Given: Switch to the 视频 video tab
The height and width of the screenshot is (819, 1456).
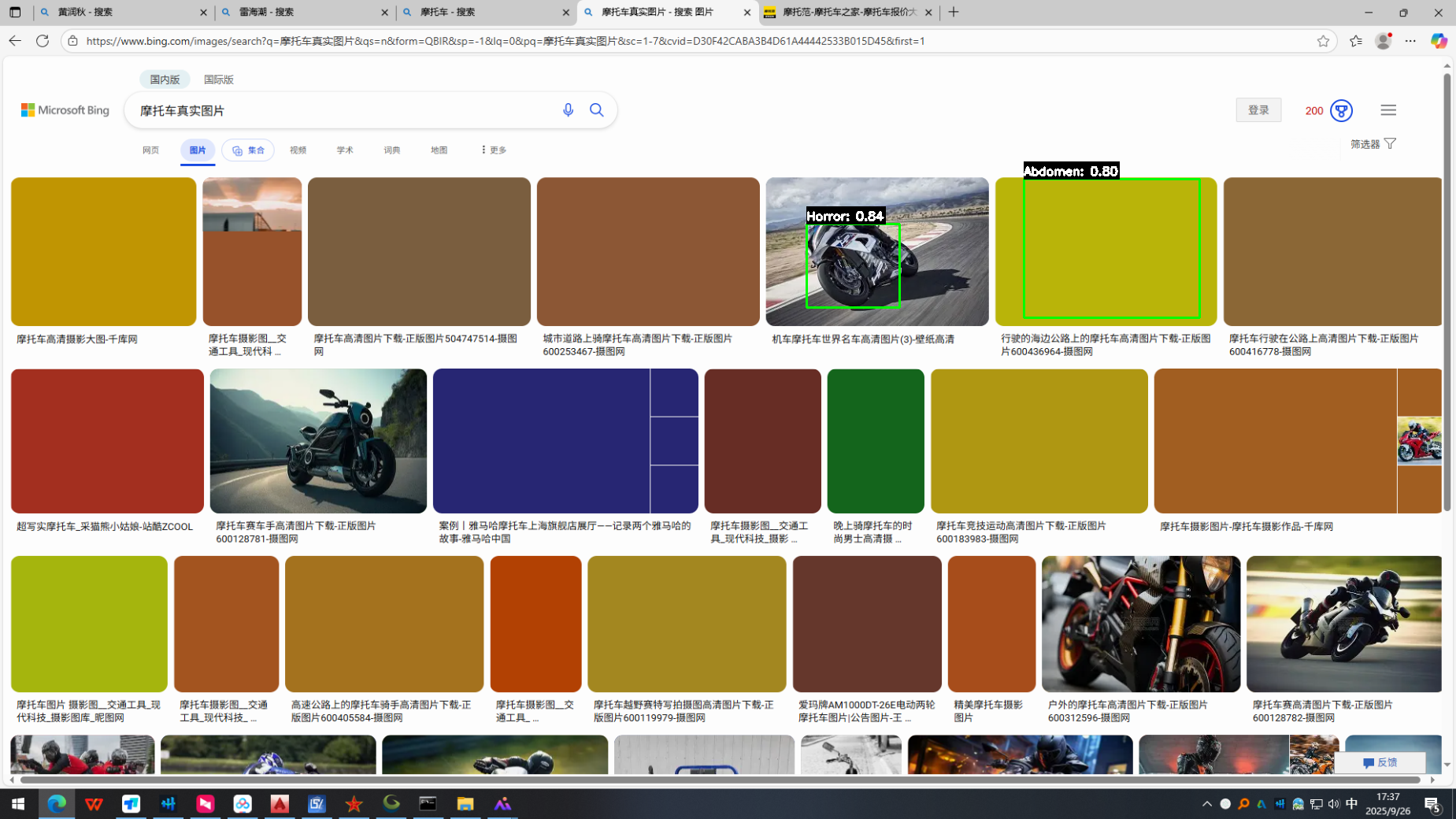Looking at the screenshot, I should coord(298,150).
